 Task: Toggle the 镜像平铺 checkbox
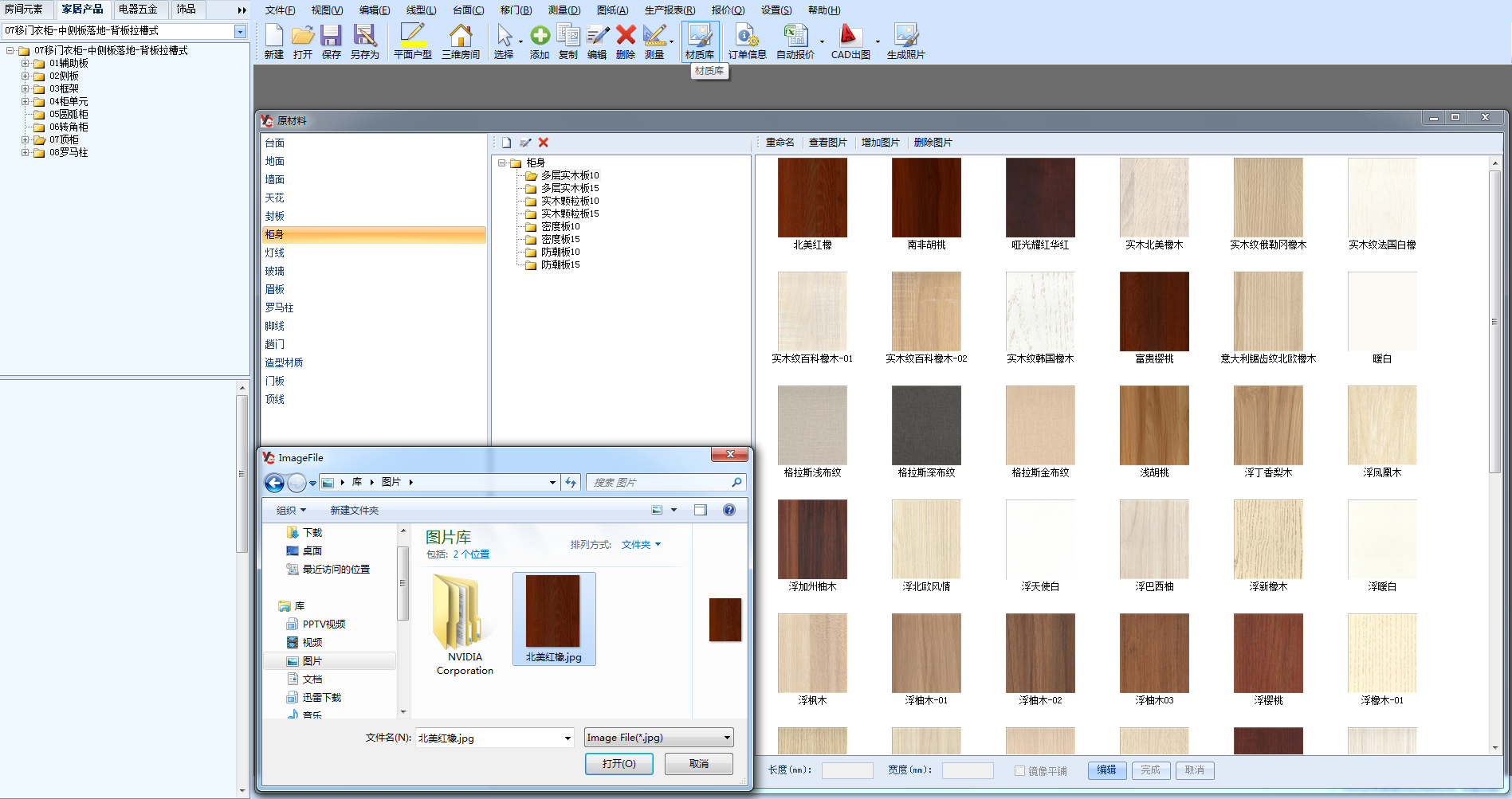coord(1019,770)
